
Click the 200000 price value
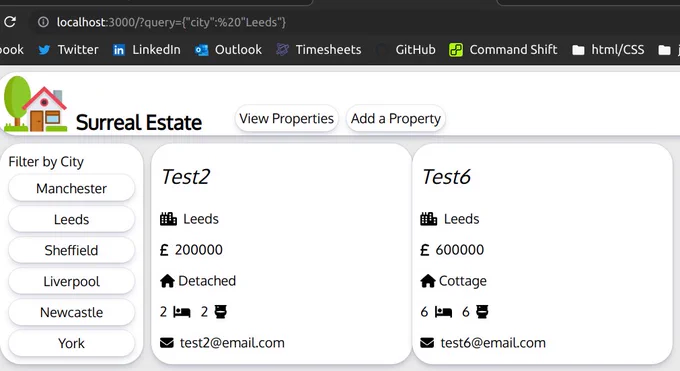pyautogui.click(x=199, y=250)
